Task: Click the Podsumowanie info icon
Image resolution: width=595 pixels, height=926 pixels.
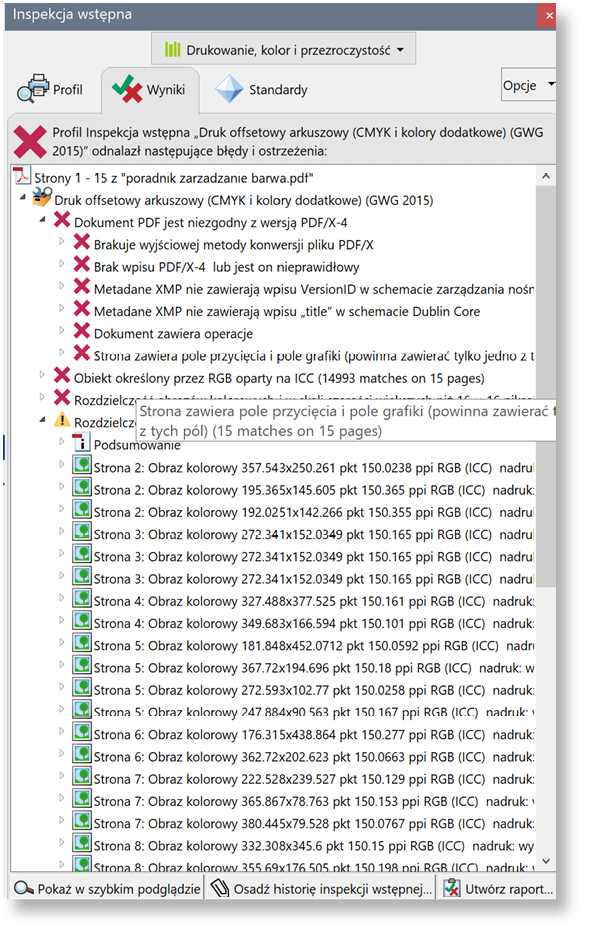Action: pos(81,444)
